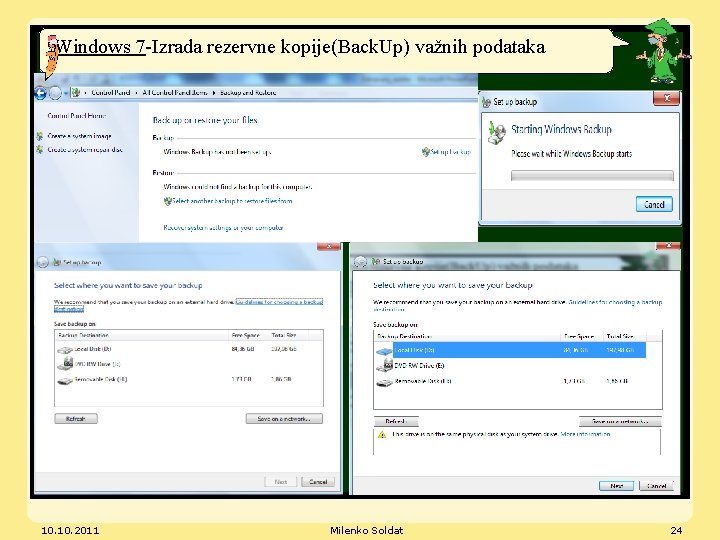Click Free Space column header in left window

tap(248, 336)
